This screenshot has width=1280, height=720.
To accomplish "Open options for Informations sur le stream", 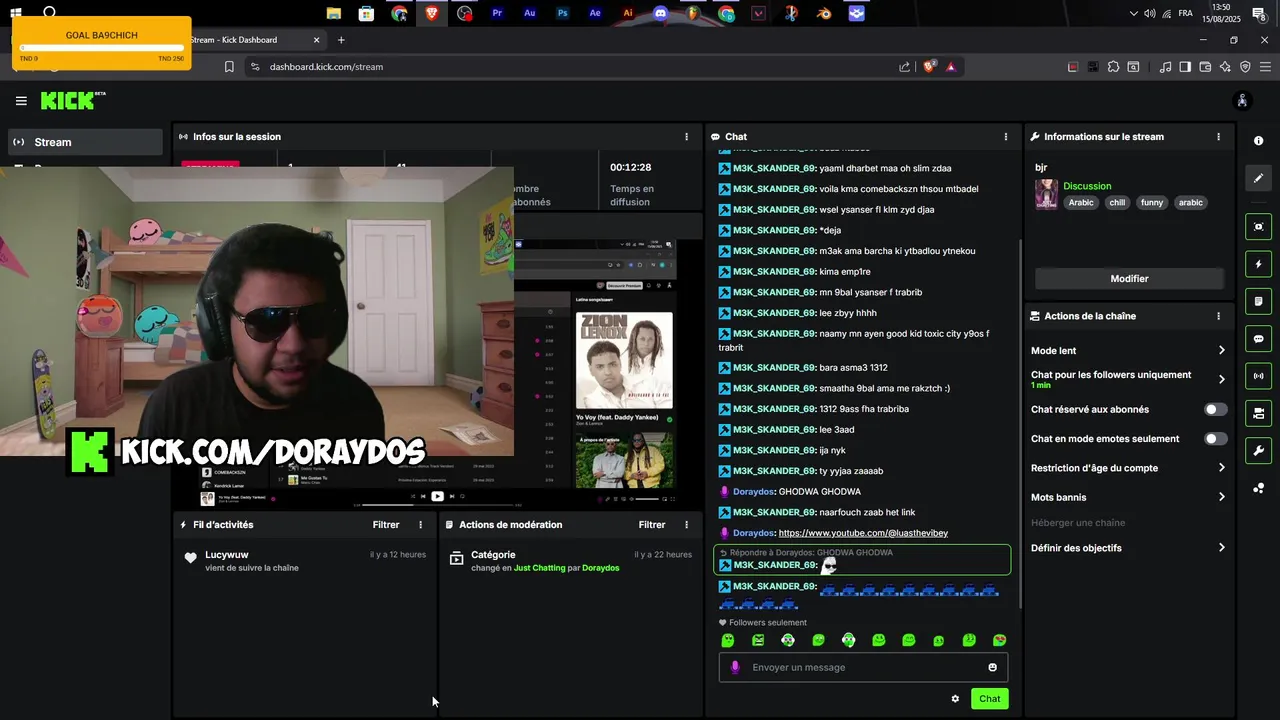I will 1218,137.
